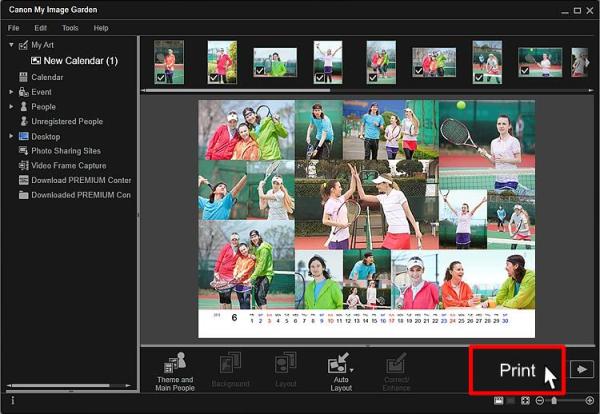This screenshot has height=414, width=600.
Task: Uncheck the red-jacket woman thumbnail checkbox
Action: tap(214, 78)
